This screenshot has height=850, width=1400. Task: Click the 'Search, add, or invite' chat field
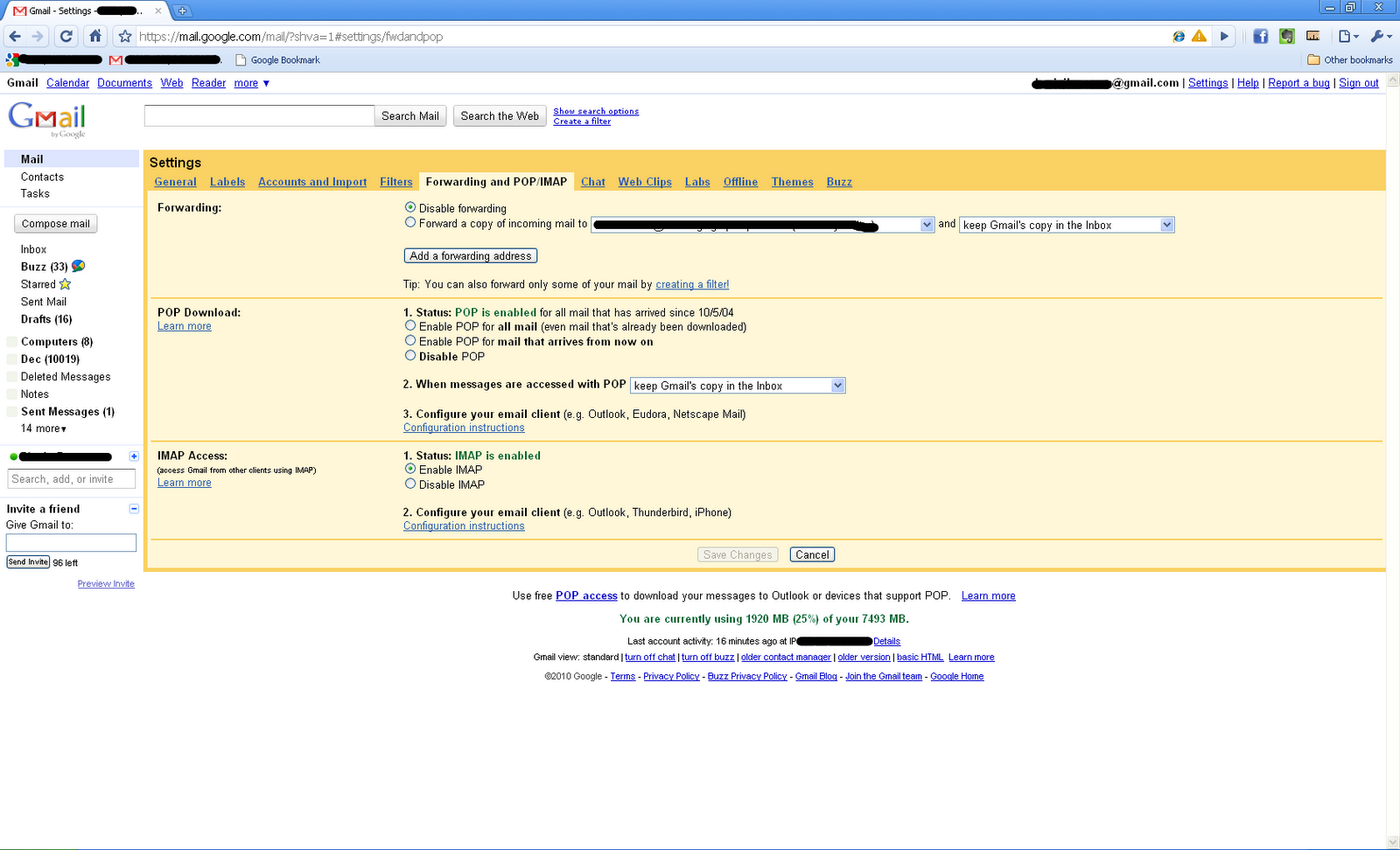[73, 479]
